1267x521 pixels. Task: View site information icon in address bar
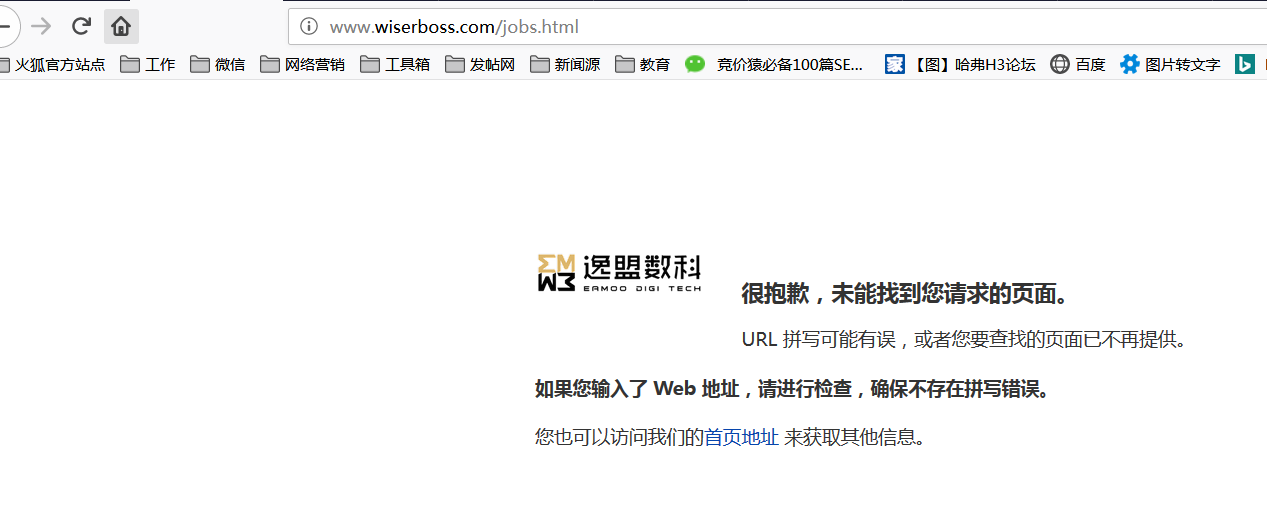point(309,27)
